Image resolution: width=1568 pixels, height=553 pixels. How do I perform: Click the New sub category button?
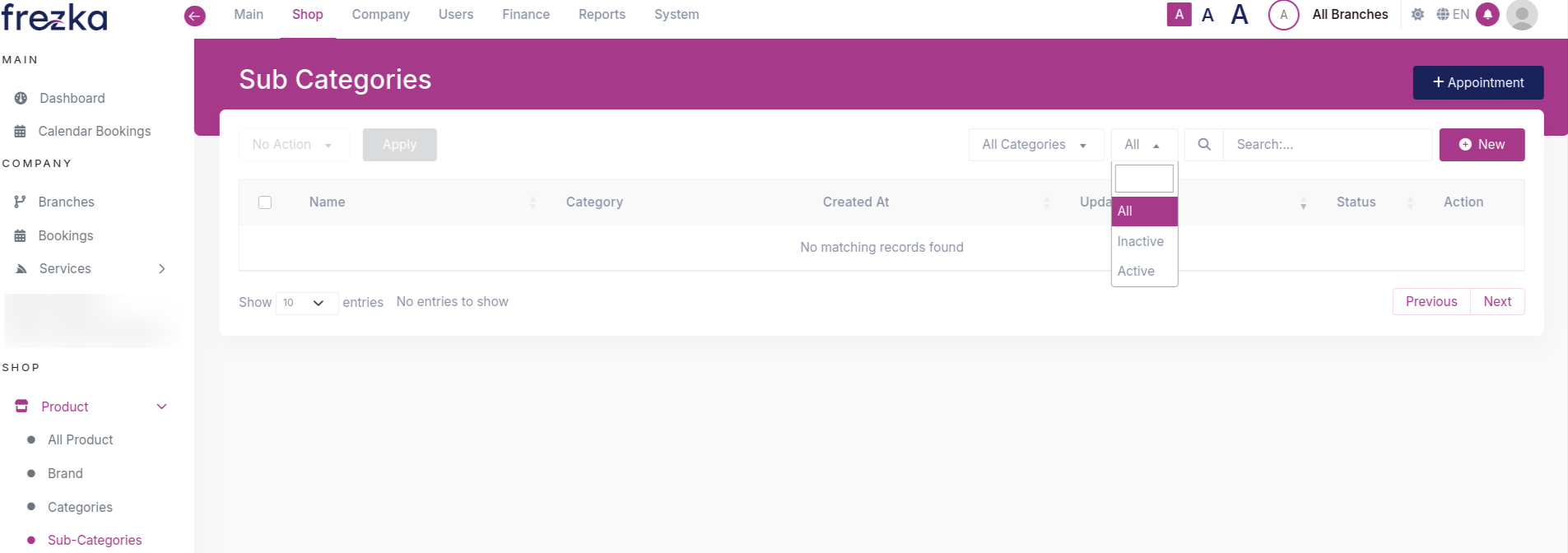pyautogui.click(x=1482, y=145)
